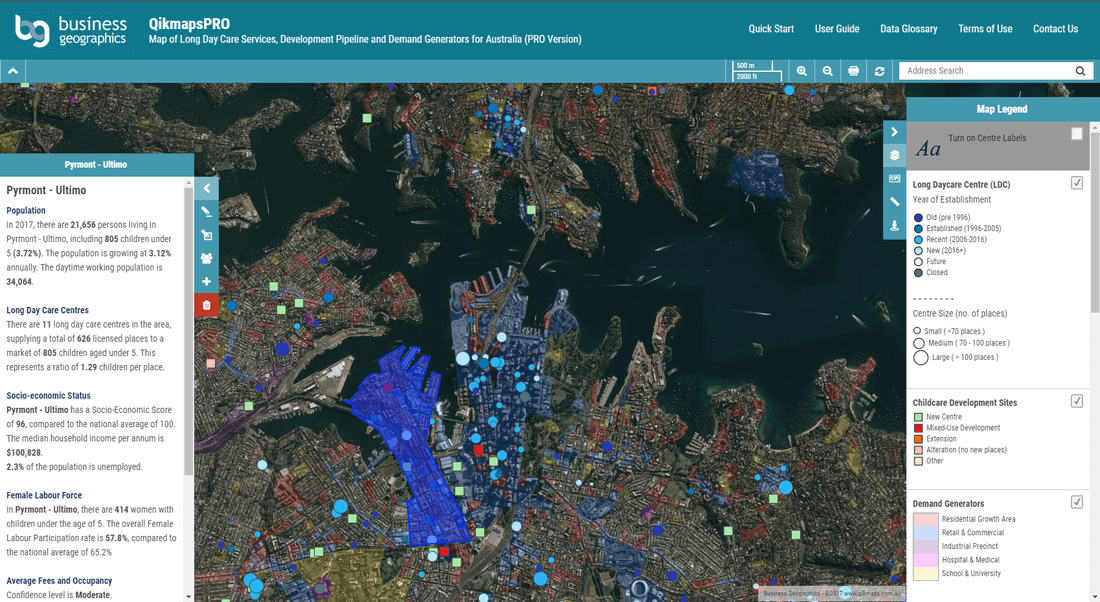The image size is (1100, 602).
Task: Click the Refresh map icon
Action: 879,70
